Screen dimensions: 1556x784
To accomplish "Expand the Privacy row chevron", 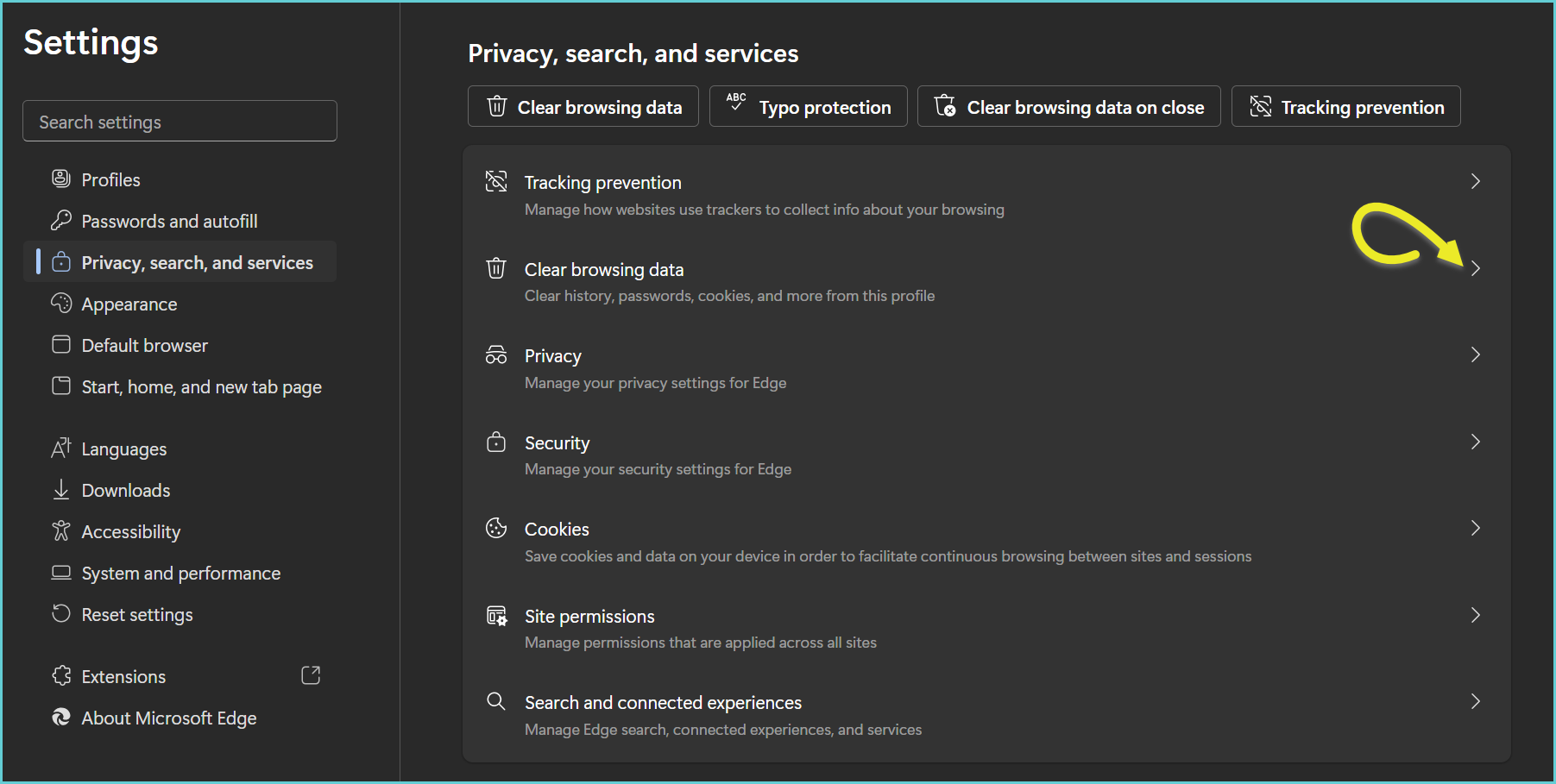I will 1476,354.
